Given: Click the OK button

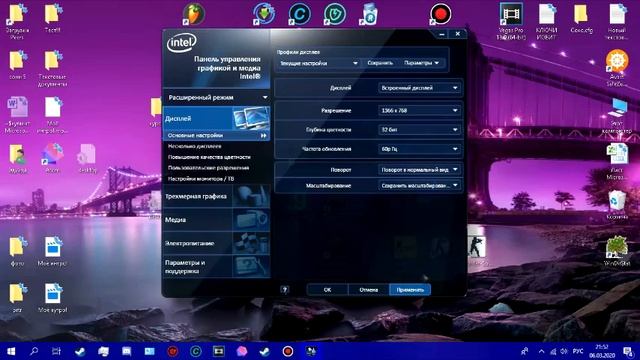Looking at the screenshot, I should [327, 290].
